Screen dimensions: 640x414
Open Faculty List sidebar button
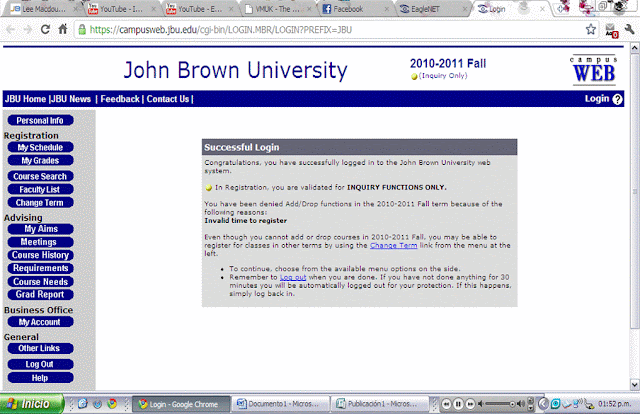(40, 189)
